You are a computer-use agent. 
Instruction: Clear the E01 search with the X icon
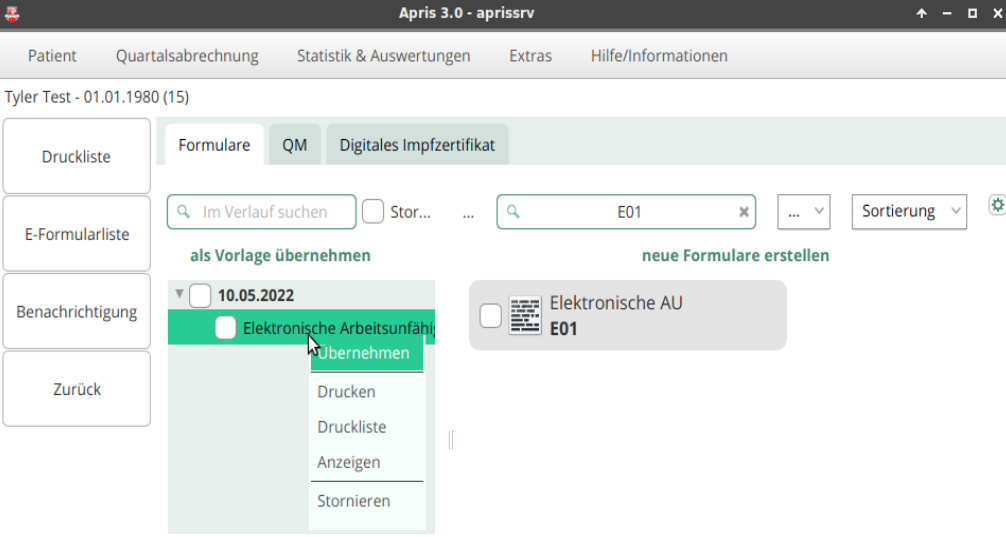point(744,212)
